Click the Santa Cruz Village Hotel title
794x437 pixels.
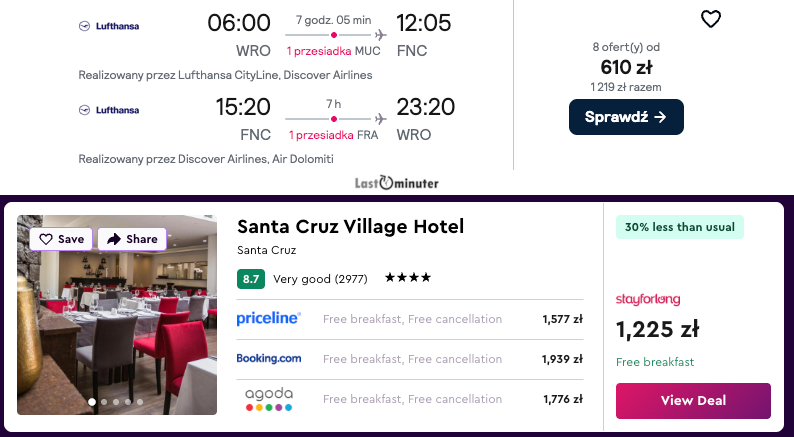[x=350, y=227]
